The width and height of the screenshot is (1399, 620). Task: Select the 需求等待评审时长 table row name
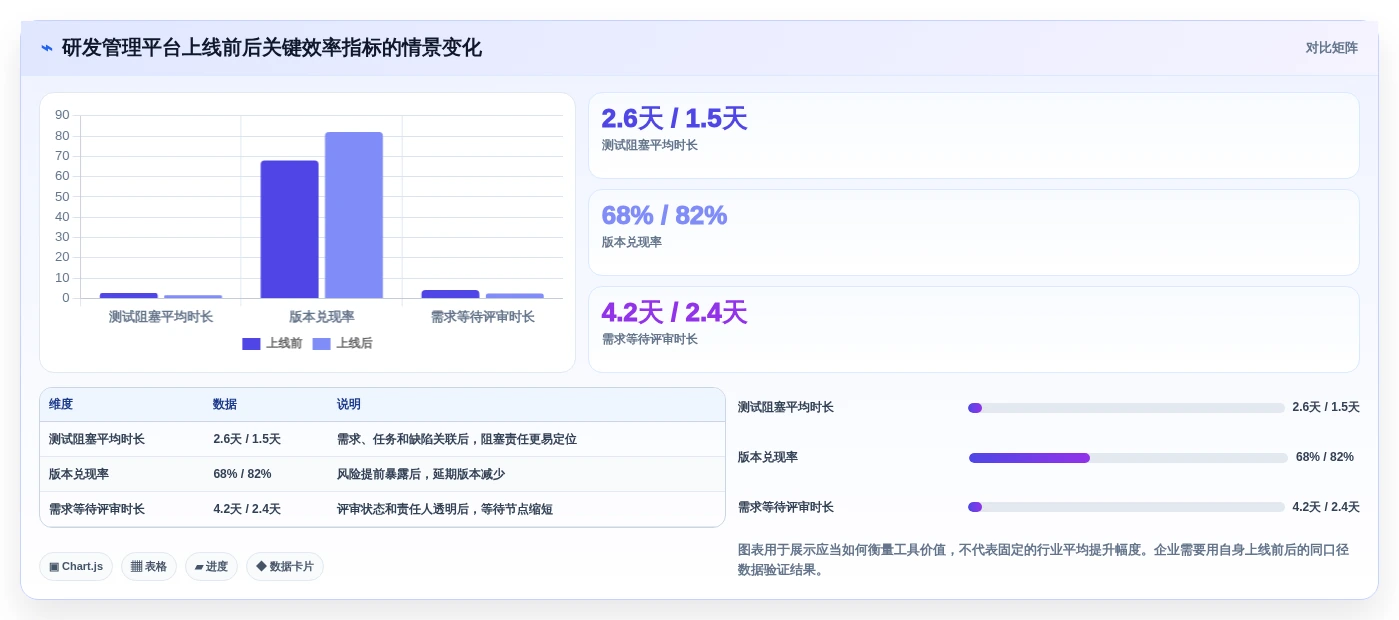pyautogui.click(x=97, y=509)
